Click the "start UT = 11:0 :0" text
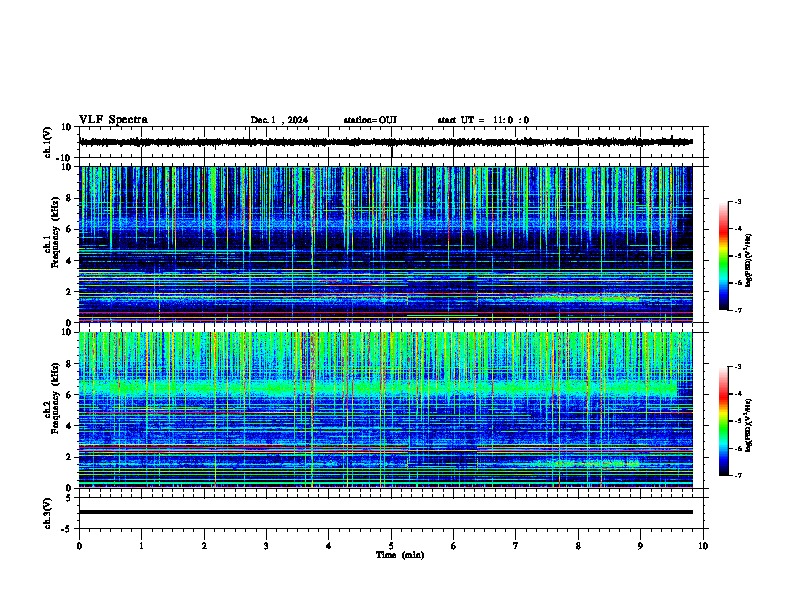This screenshot has width=792, height=612. point(483,120)
